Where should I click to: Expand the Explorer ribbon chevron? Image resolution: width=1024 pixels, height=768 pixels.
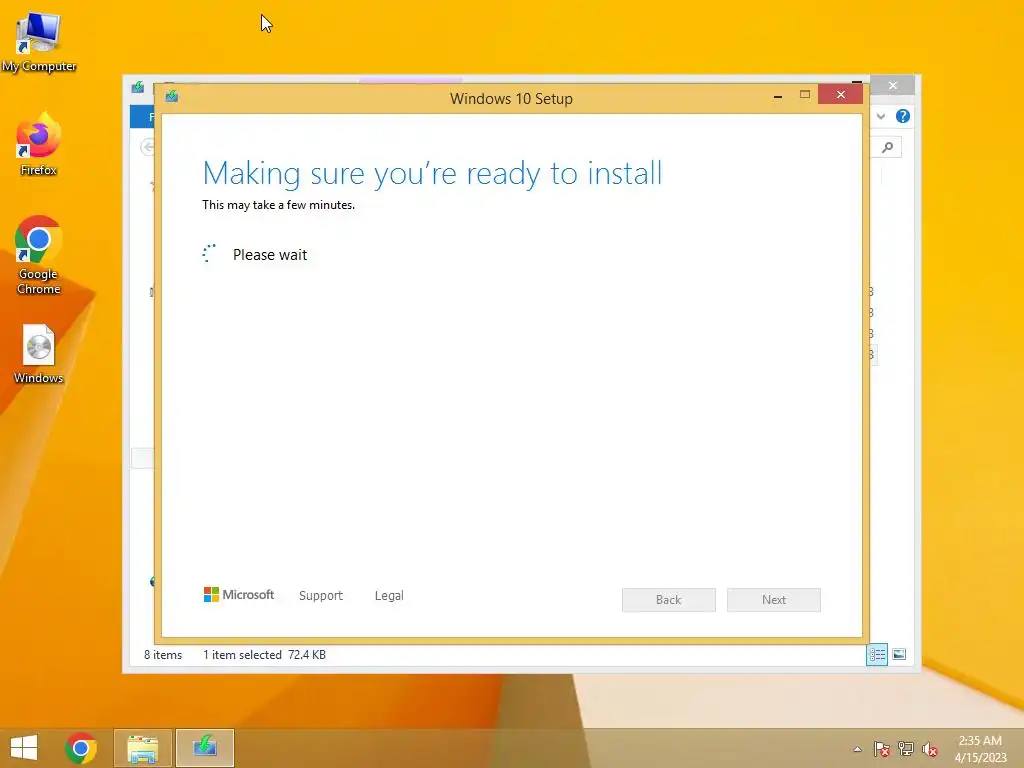(881, 116)
